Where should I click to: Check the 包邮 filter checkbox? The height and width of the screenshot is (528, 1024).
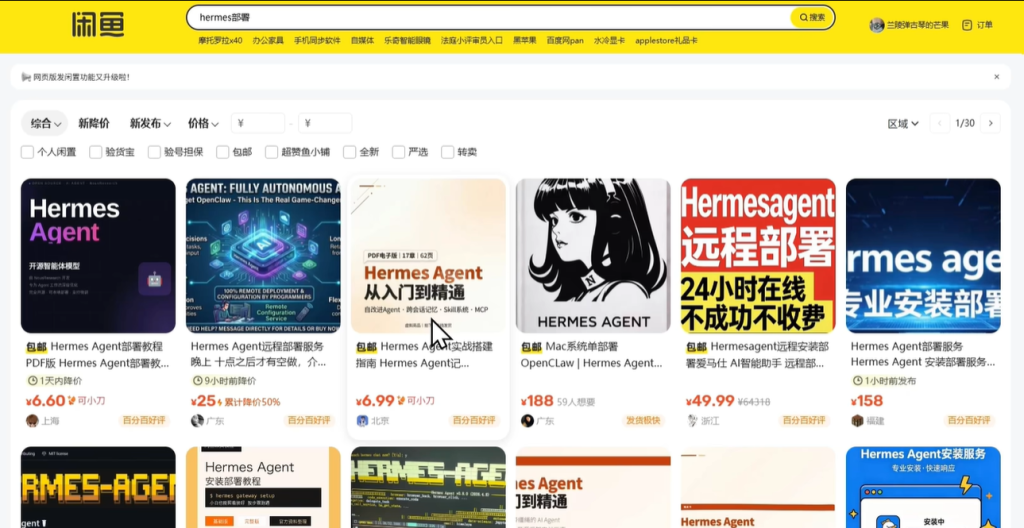tap(223, 152)
